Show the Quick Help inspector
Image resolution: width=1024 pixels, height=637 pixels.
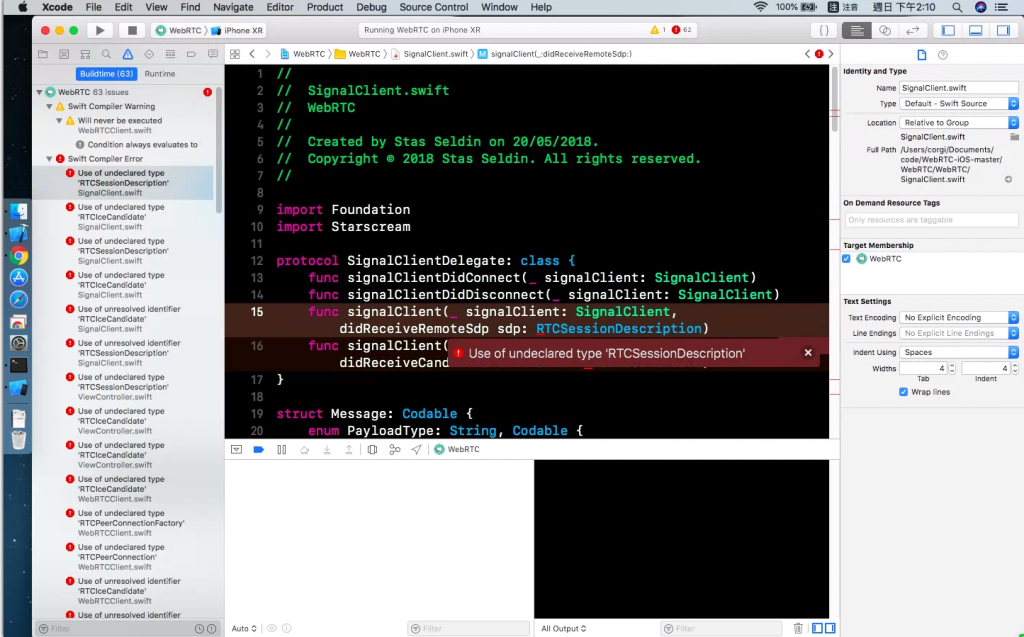click(x=942, y=55)
